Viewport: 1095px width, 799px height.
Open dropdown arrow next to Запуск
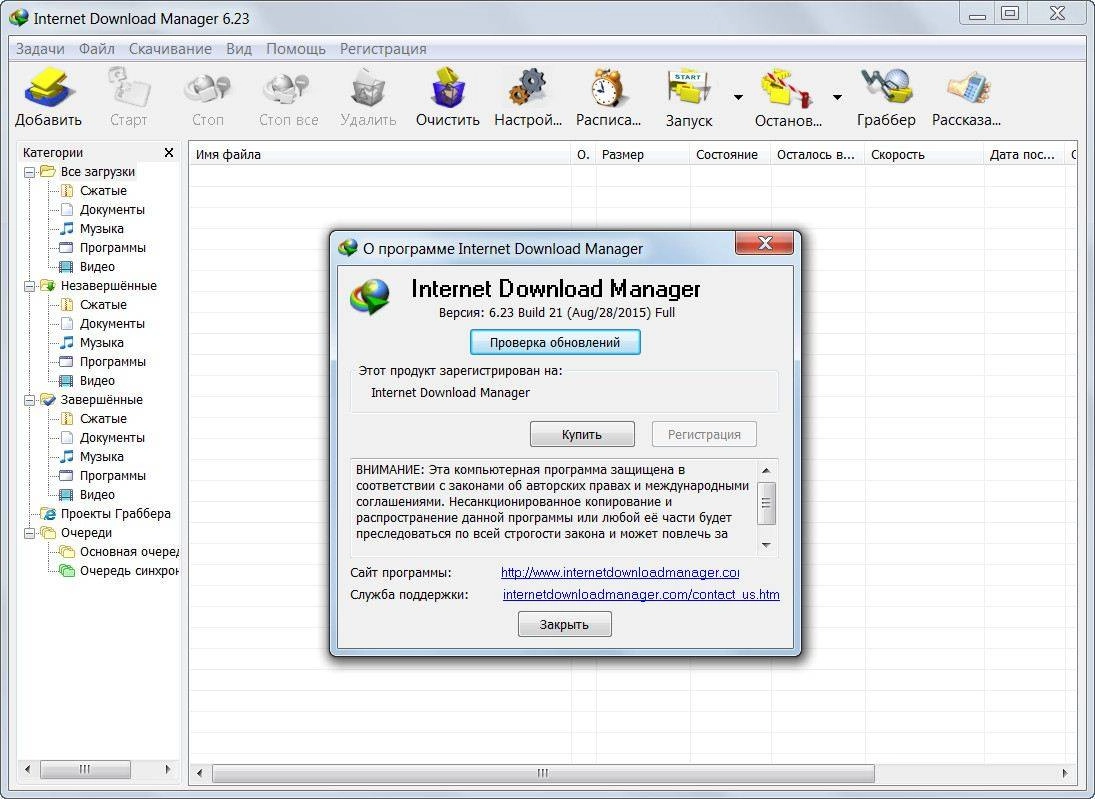point(738,97)
